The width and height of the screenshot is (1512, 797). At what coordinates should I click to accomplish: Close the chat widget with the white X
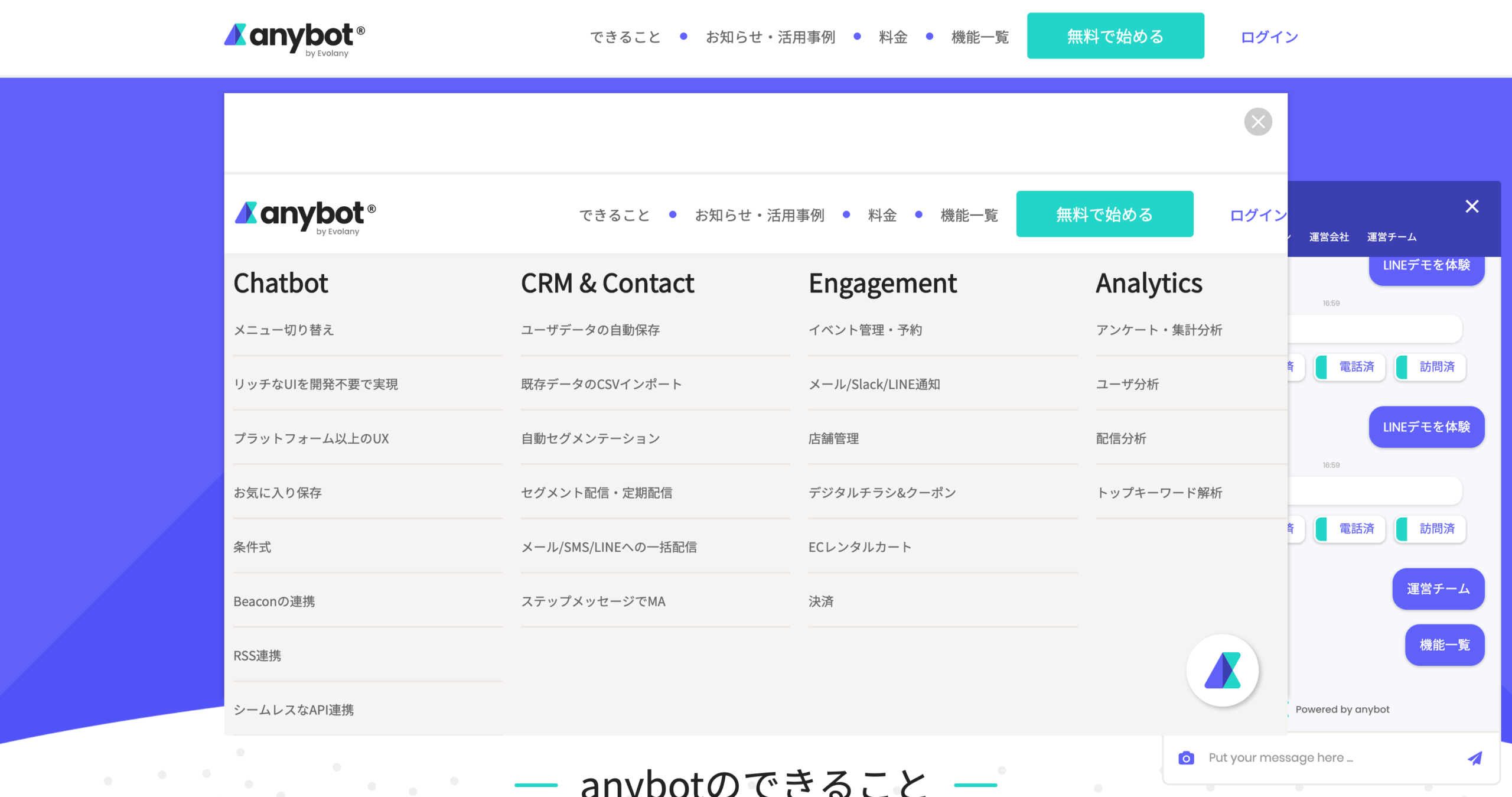(x=1472, y=206)
